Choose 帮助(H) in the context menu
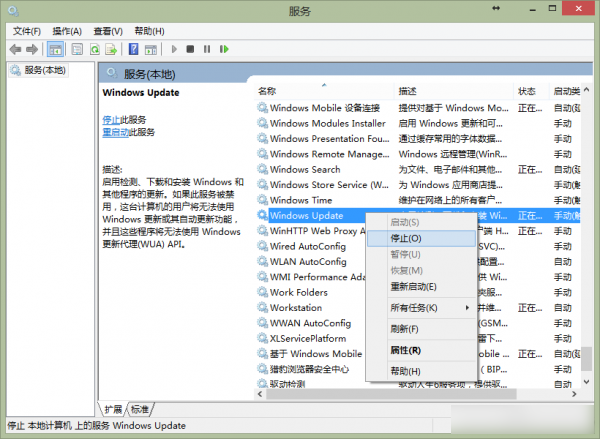This screenshot has height=439, width=600. click(x=421, y=371)
